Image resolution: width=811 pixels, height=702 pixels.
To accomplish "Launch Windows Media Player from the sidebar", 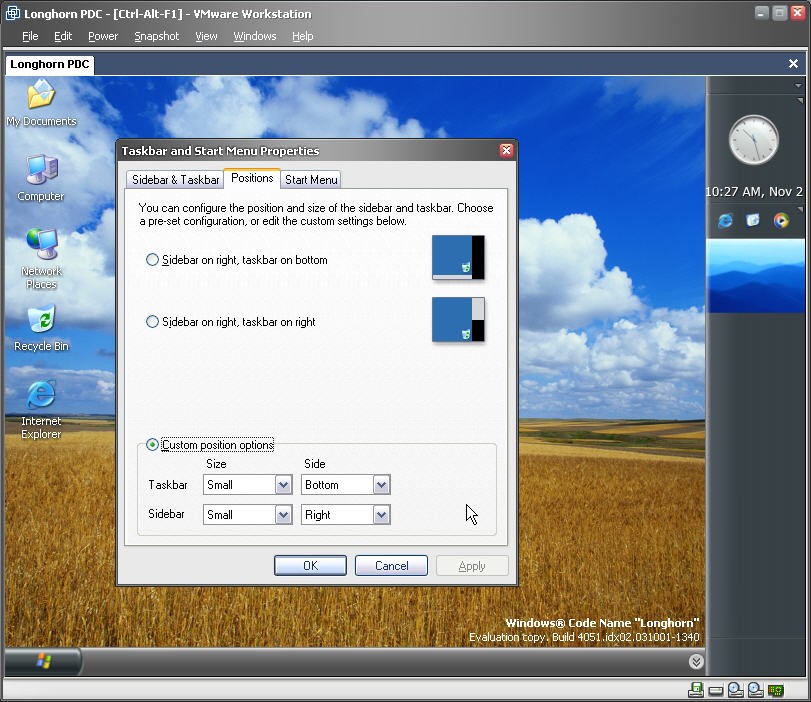I will coord(781,220).
